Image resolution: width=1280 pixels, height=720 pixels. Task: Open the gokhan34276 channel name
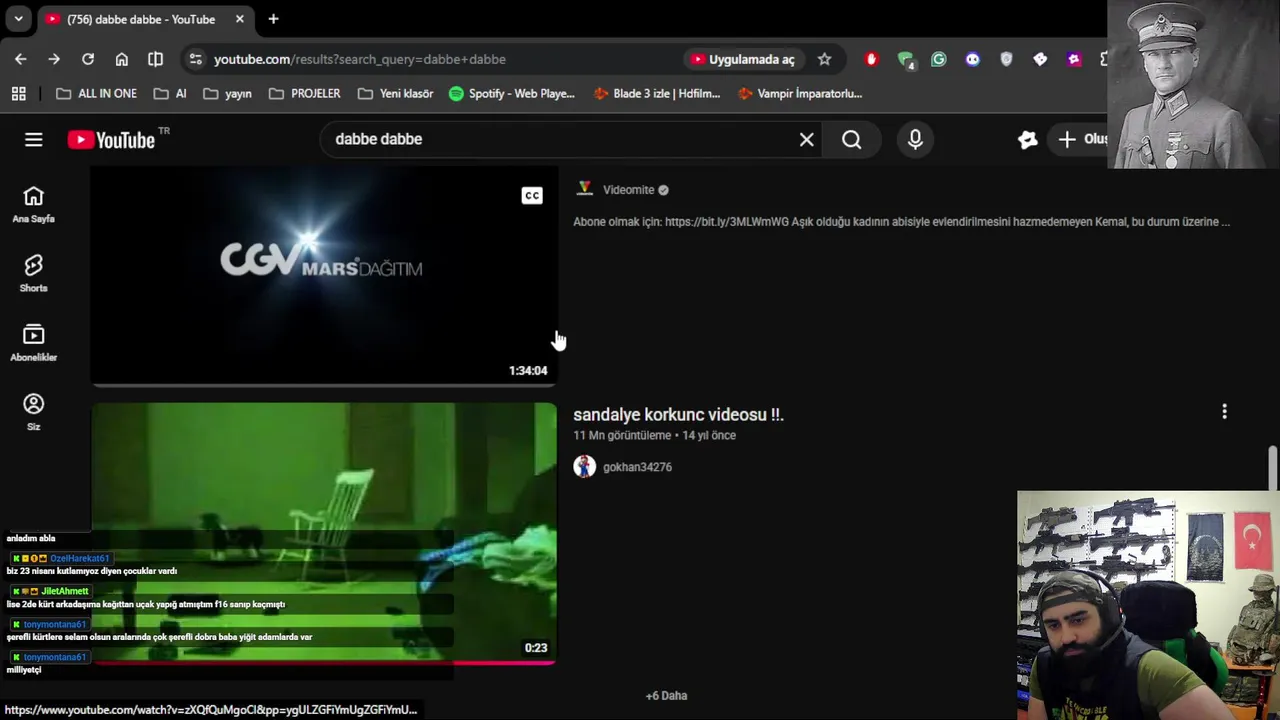[x=637, y=467]
